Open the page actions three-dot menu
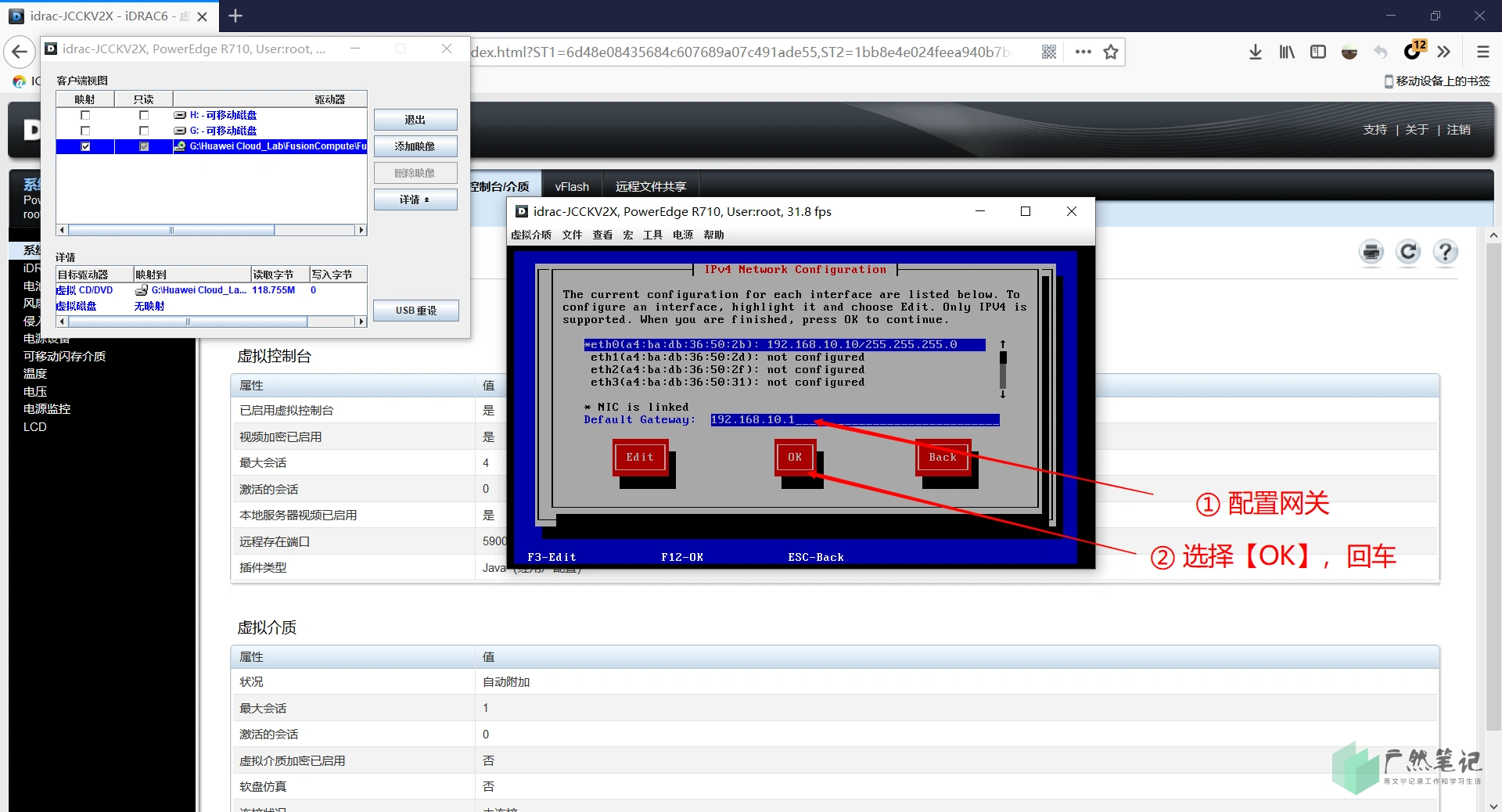The image size is (1502, 812). [x=1083, y=52]
